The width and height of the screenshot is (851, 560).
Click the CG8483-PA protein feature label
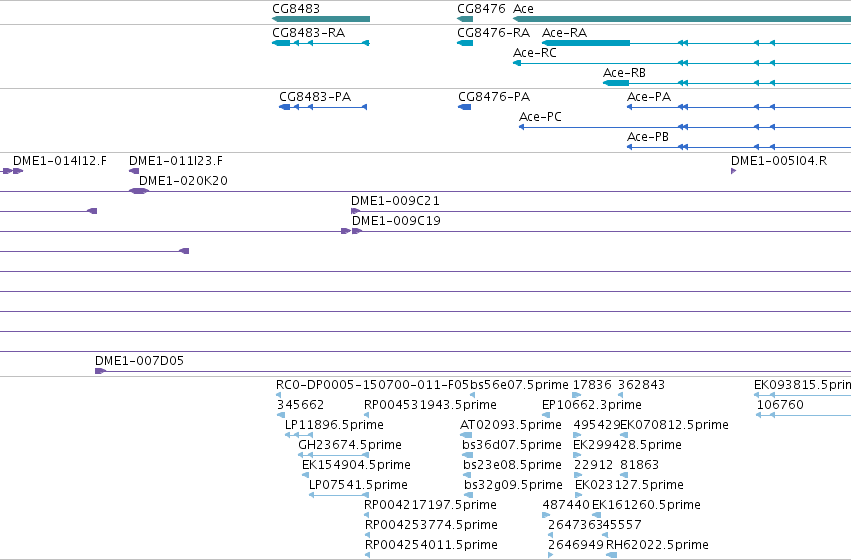(315, 97)
